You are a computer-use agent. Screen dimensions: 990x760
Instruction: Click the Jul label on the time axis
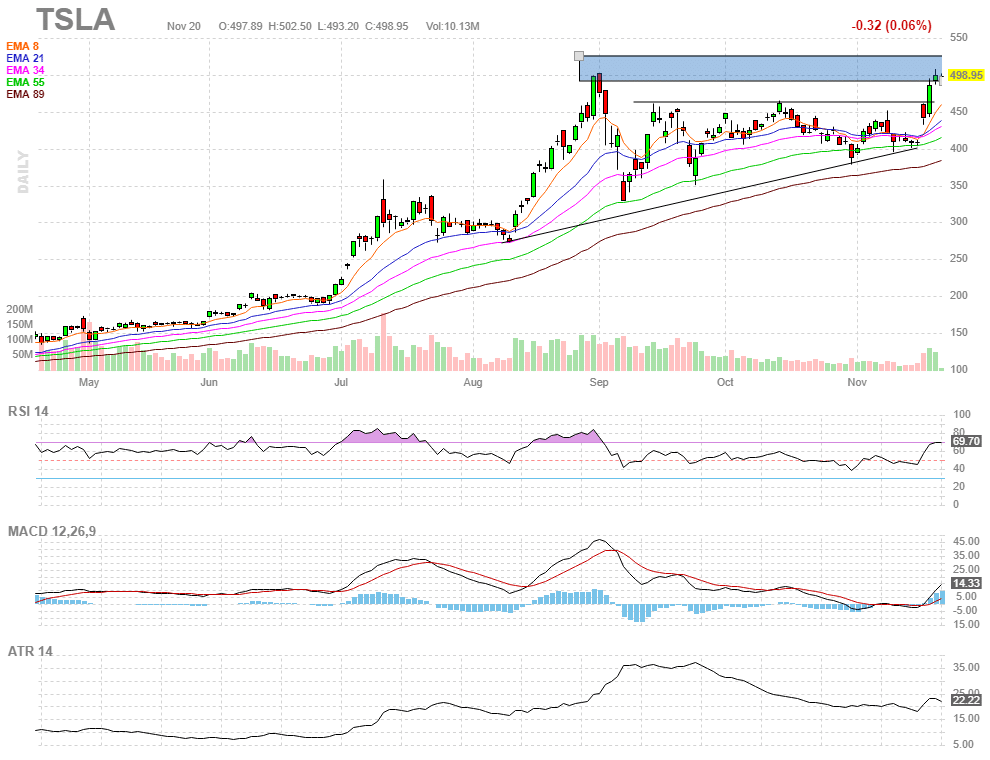pos(341,382)
